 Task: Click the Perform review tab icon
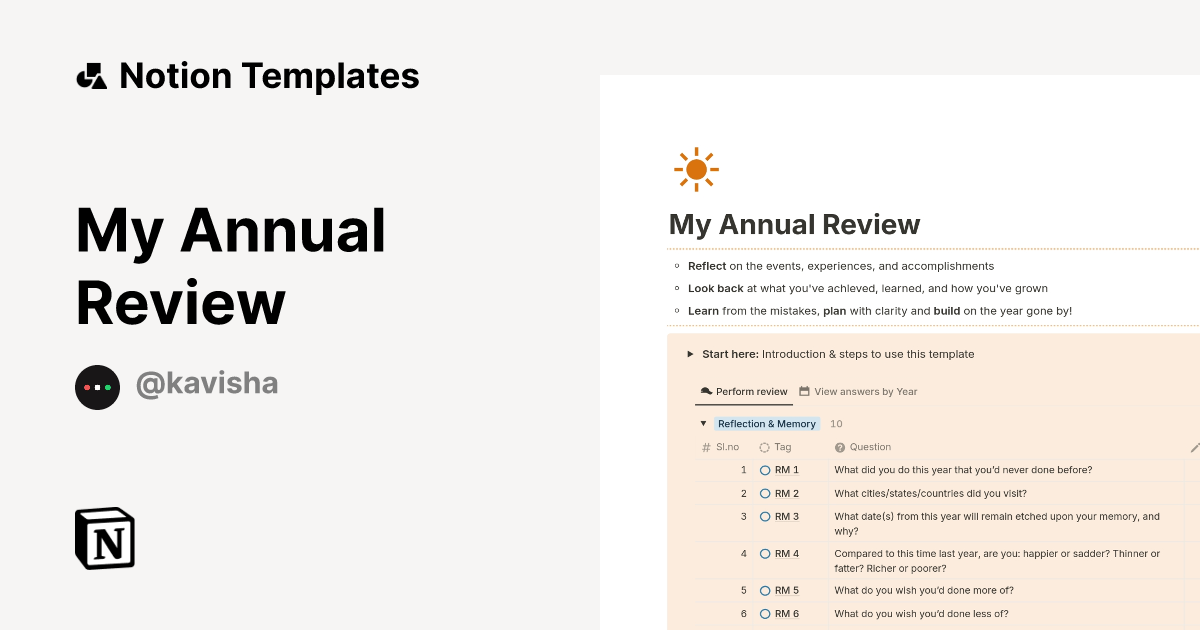click(706, 392)
